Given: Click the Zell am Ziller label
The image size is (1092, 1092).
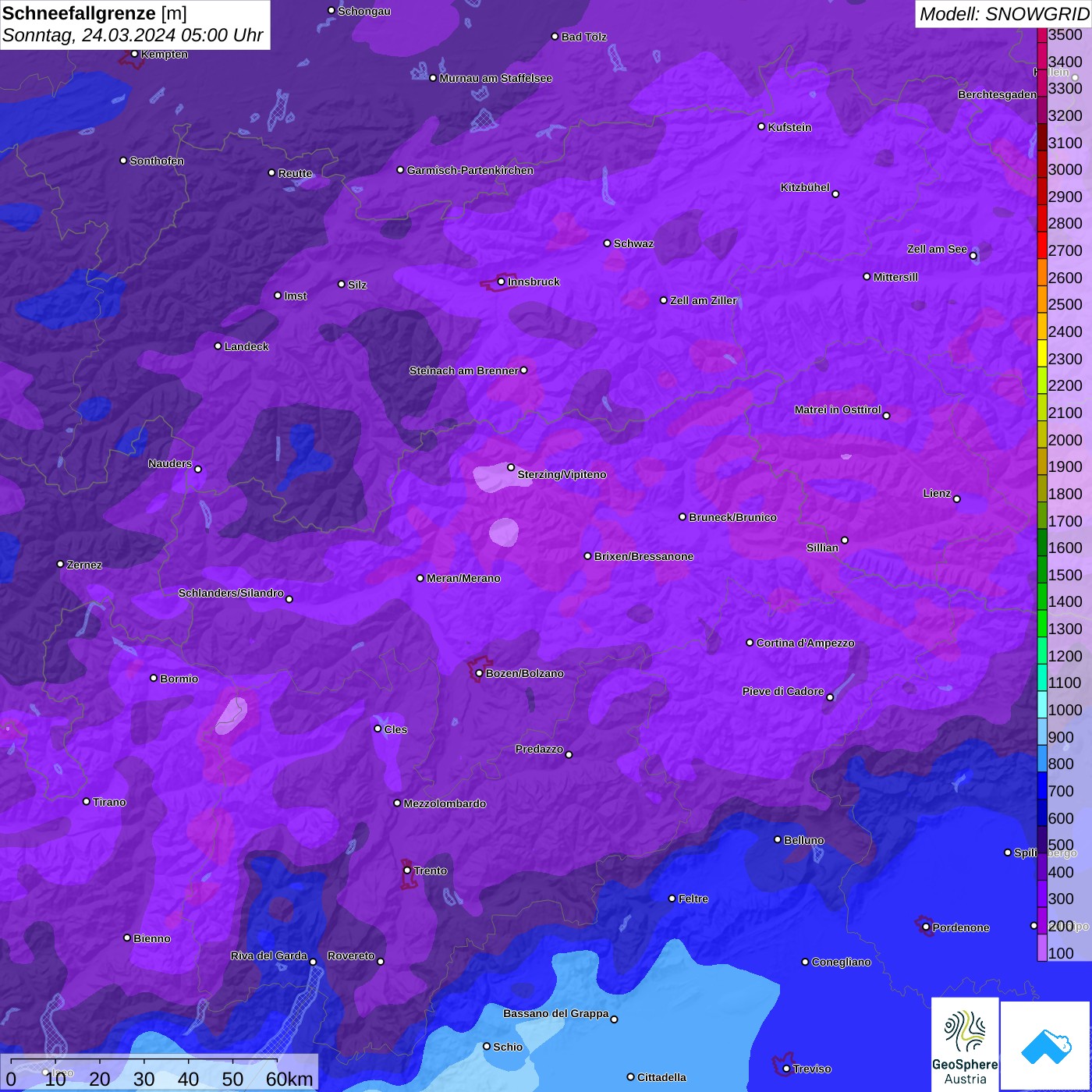Looking at the screenshot, I should (x=704, y=300).
